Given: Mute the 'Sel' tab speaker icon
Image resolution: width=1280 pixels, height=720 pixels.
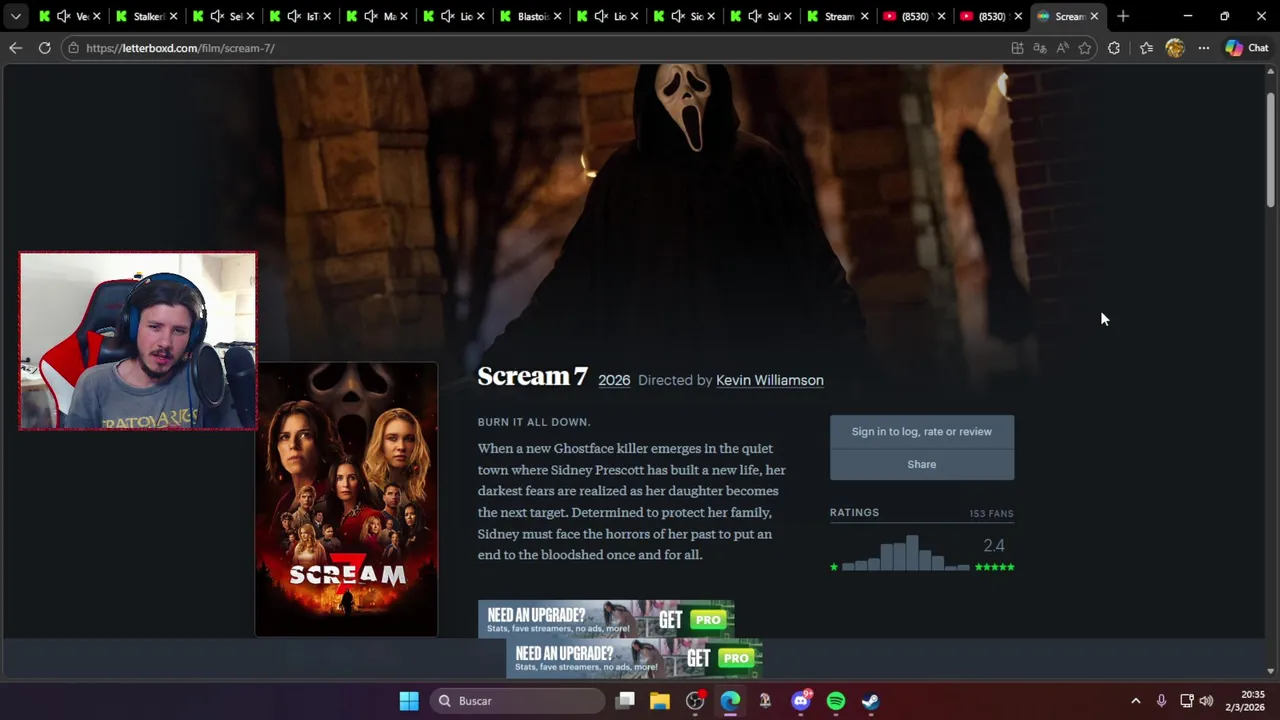Looking at the screenshot, I should 217,16.
